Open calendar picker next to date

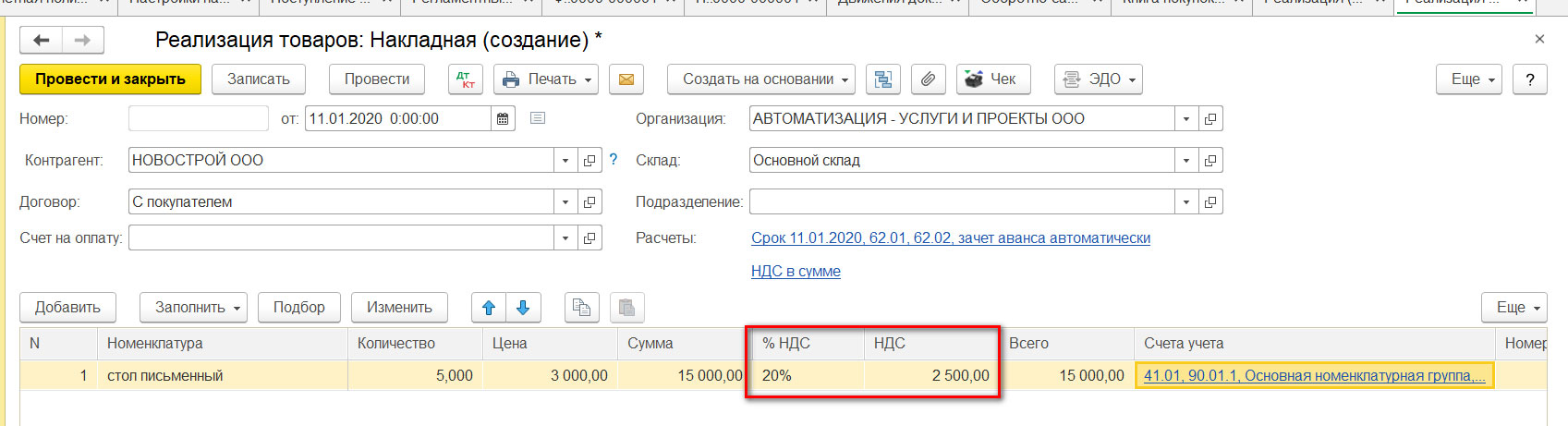click(x=503, y=118)
